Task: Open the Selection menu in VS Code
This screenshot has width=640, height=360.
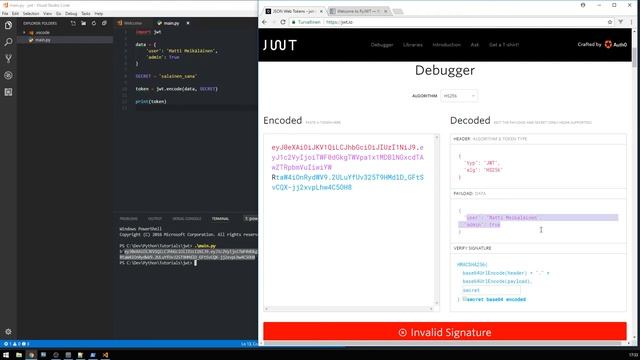Action: [x=31, y=13]
